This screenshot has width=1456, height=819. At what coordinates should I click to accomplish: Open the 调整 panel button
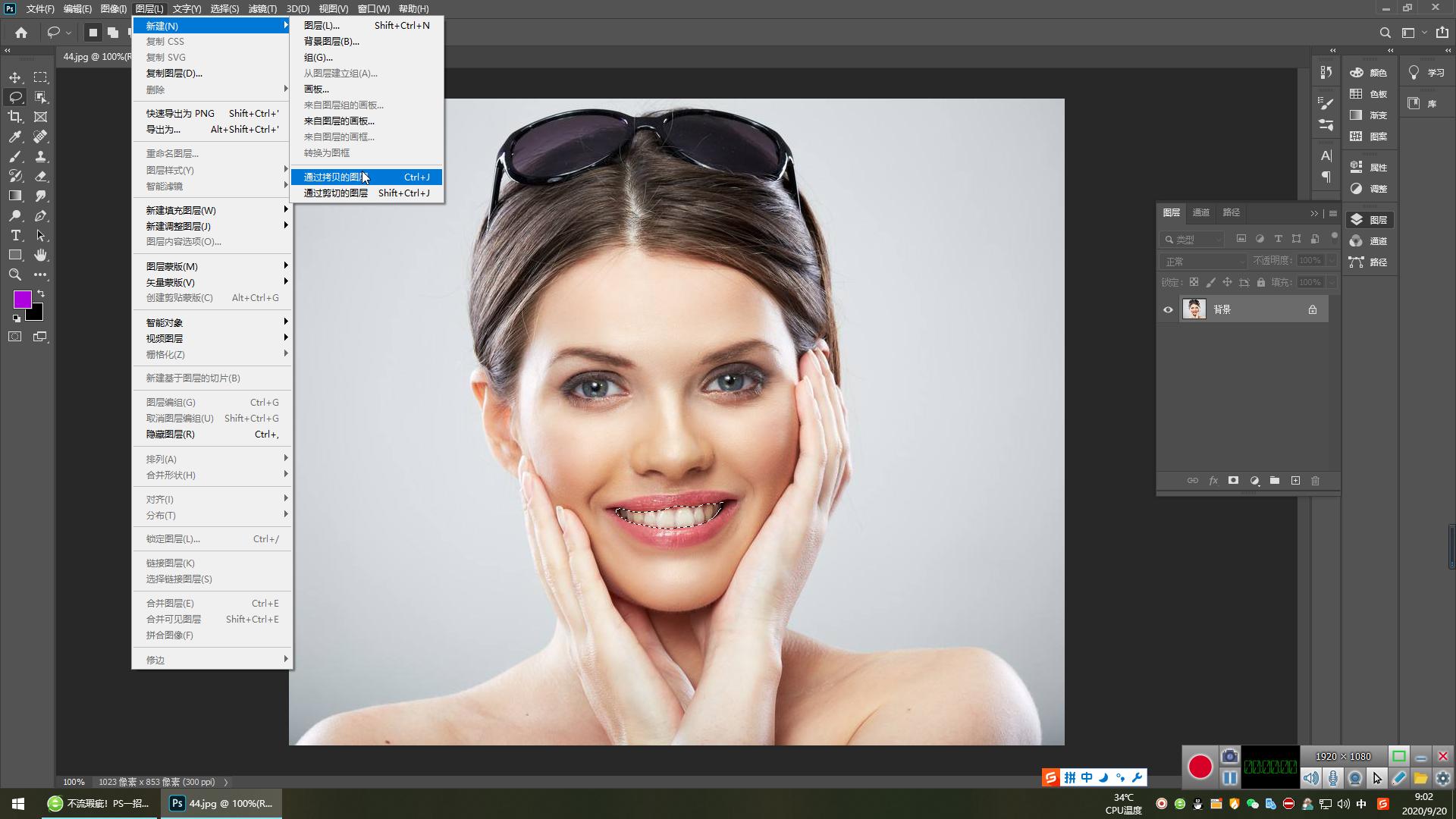[x=1369, y=189]
